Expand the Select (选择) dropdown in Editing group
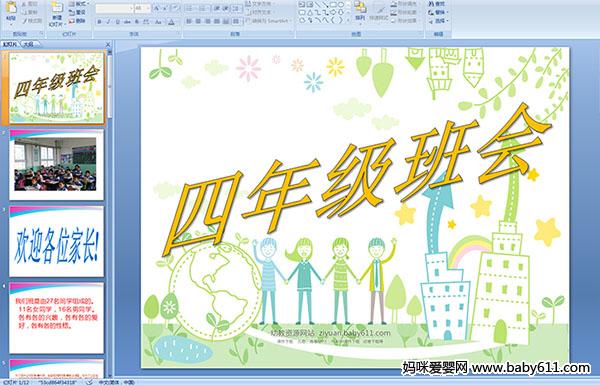 click(438, 21)
